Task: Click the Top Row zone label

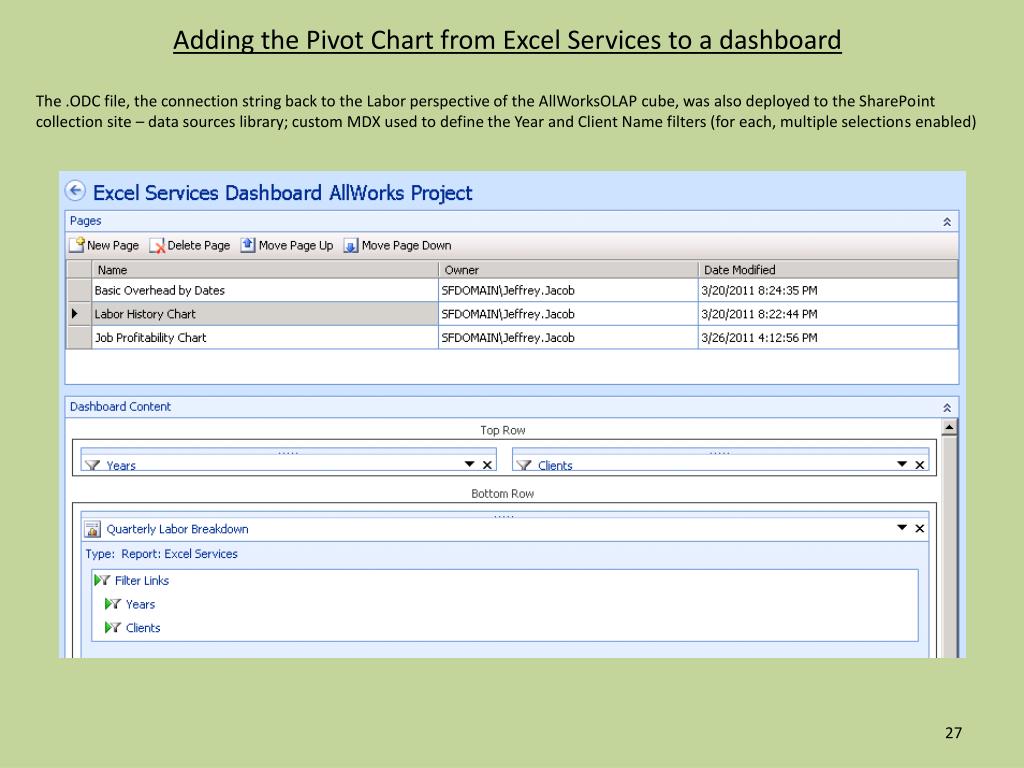Action: pyautogui.click(x=503, y=430)
